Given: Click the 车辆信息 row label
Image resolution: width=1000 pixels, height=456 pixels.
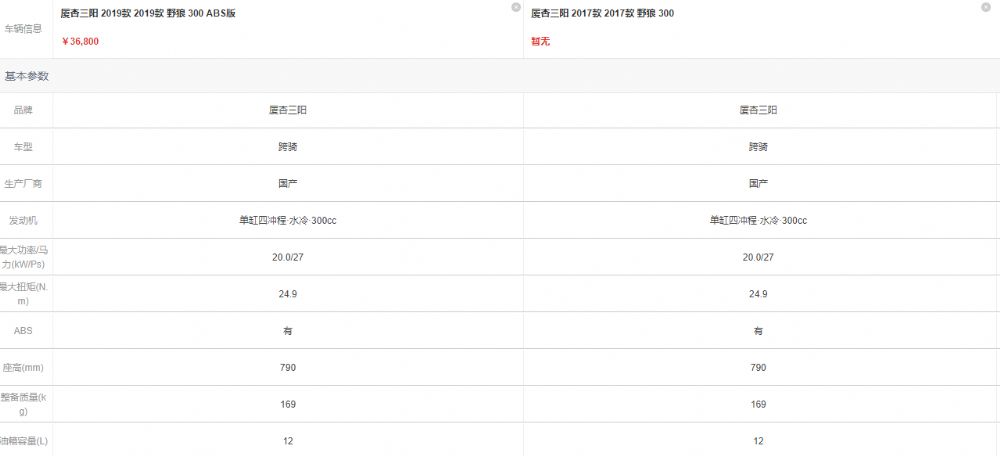Looking at the screenshot, I should coord(24,29).
